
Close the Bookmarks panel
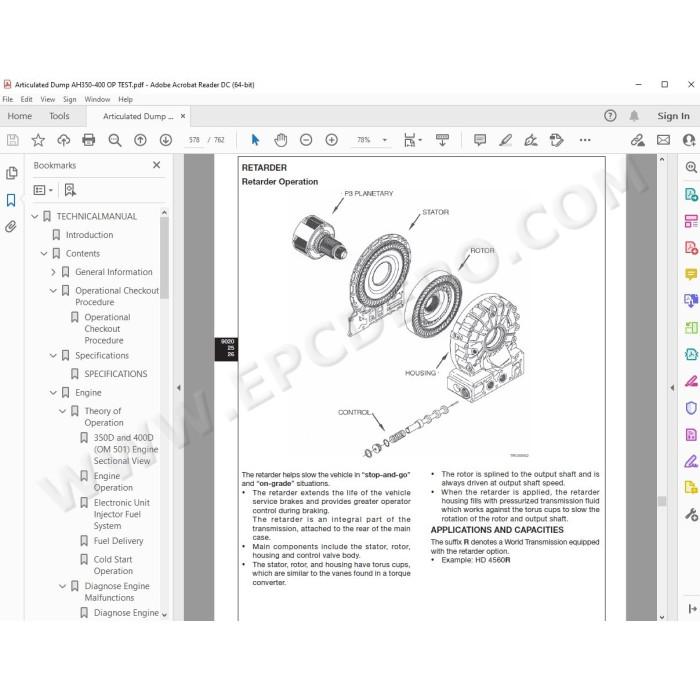click(156, 165)
